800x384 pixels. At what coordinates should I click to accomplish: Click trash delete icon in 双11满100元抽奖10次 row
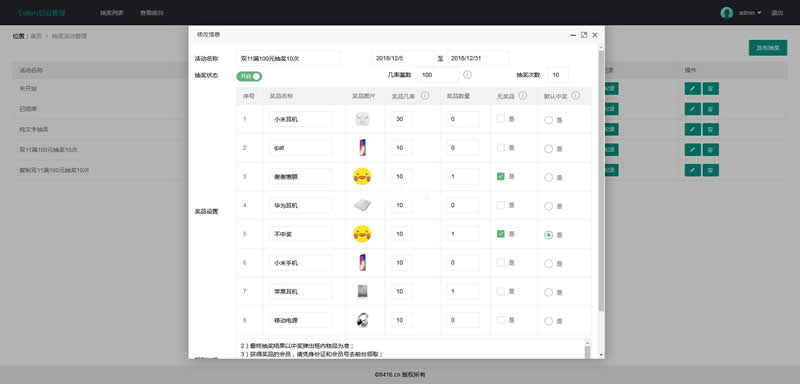[711, 150]
